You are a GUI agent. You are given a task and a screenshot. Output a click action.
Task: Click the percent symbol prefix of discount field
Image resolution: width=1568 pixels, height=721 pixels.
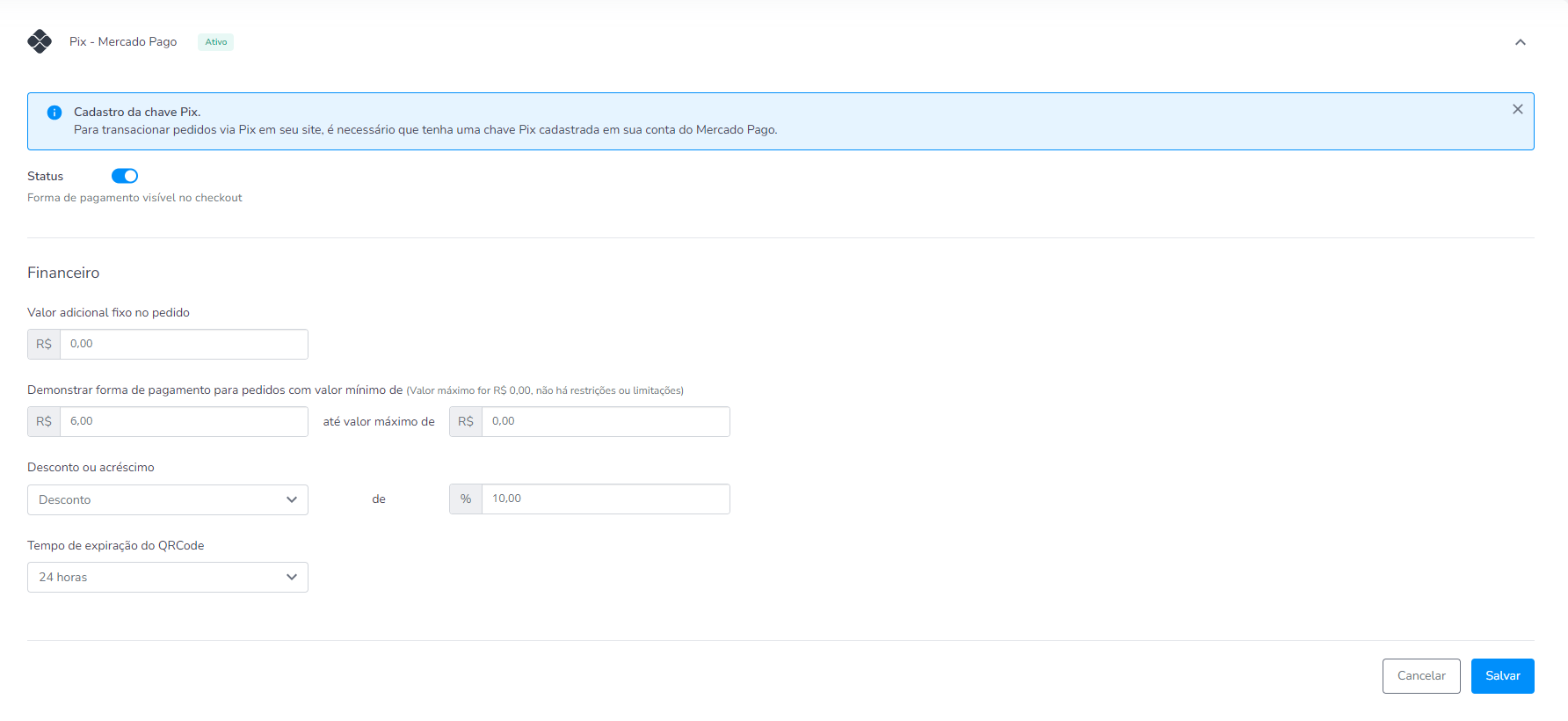[x=466, y=499]
